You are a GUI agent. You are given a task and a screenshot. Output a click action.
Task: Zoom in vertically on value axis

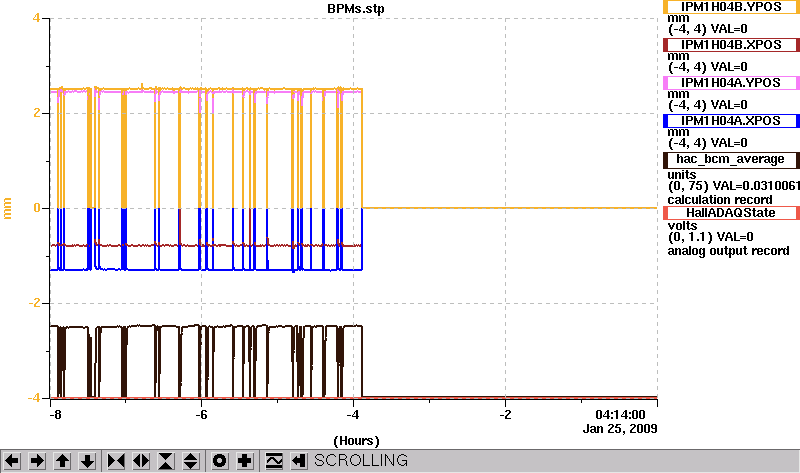tap(166, 461)
